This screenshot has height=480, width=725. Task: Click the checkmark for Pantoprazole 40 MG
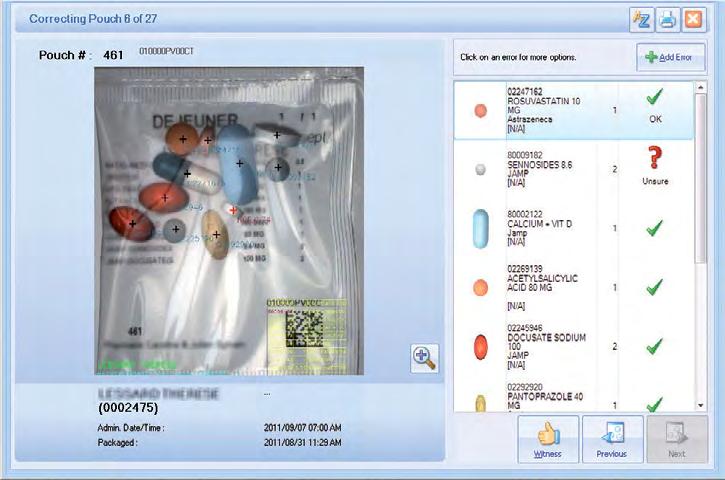pos(654,404)
